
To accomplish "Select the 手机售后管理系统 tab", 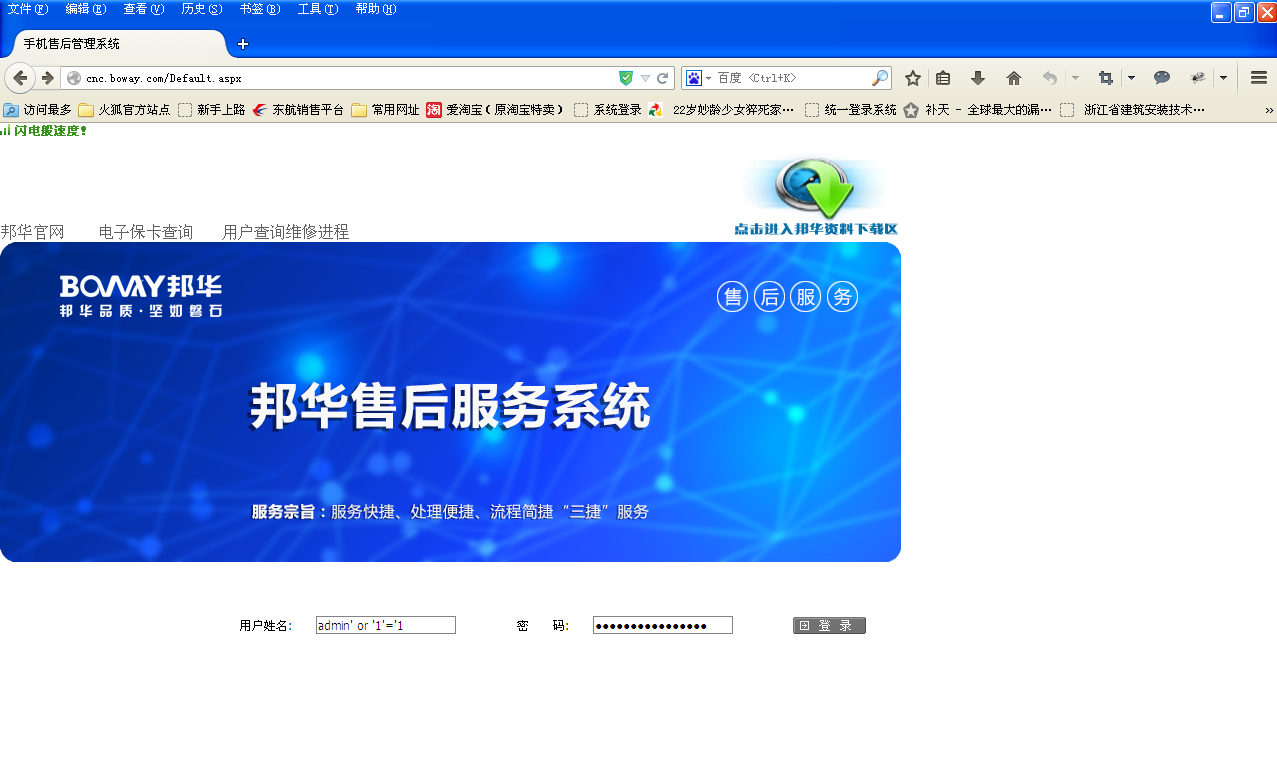I will pos(120,44).
